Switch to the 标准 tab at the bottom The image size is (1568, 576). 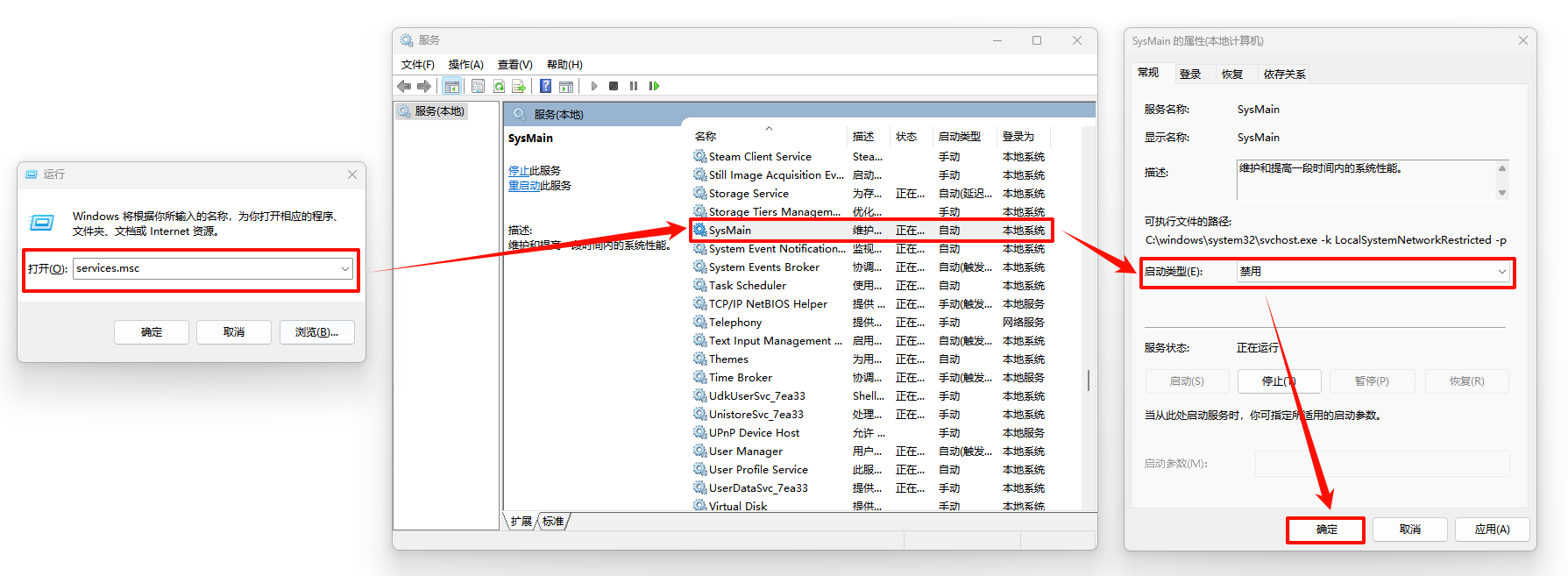(553, 522)
